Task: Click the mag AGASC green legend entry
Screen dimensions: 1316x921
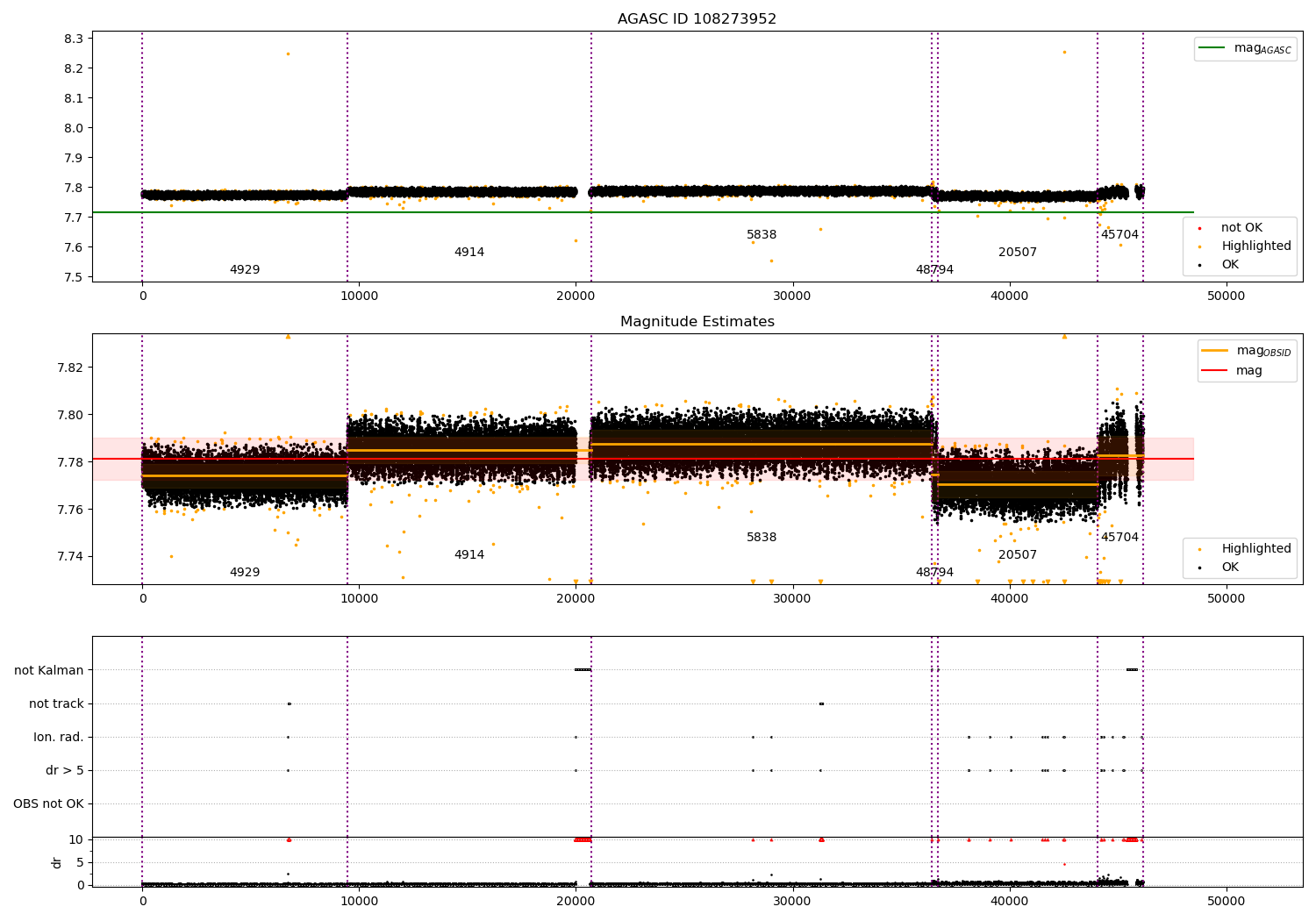Action: 1245,48
